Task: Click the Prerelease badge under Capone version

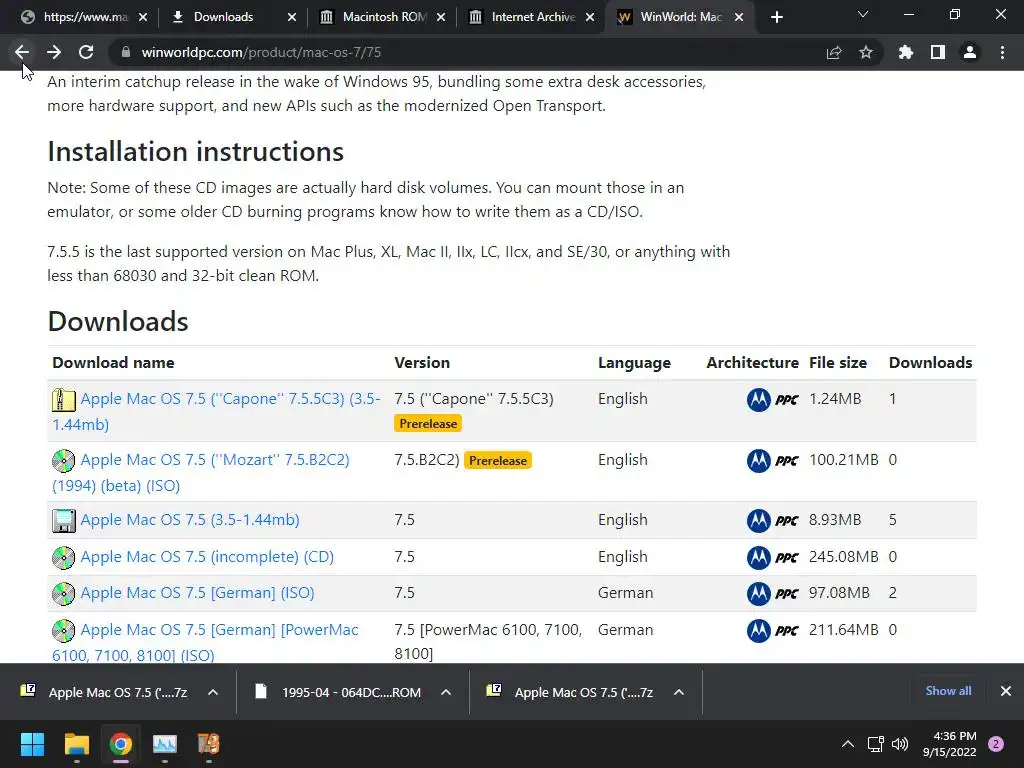Action: tap(428, 424)
